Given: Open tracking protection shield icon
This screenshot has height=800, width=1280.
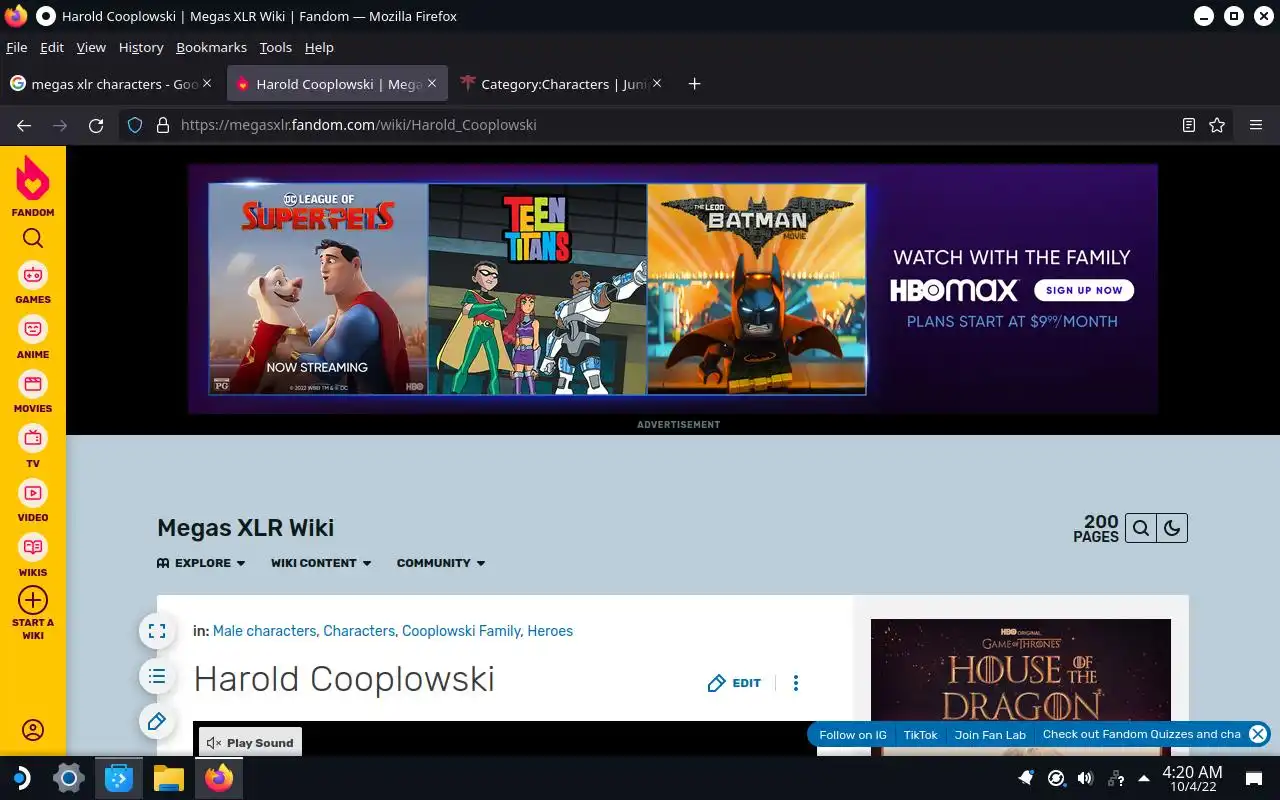Looking at the screenshot, I should click(x=136, y=125).
